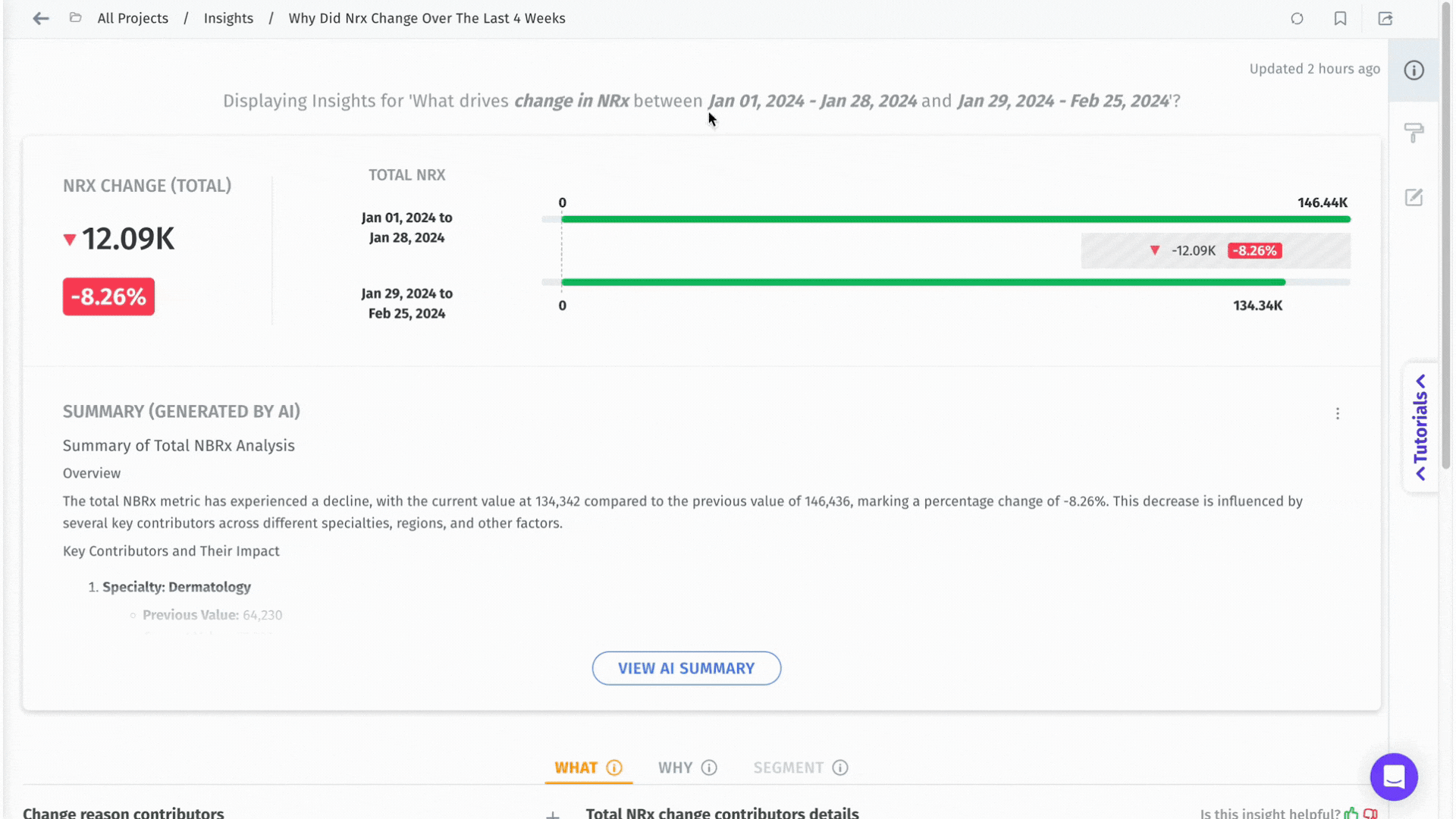Screen dimensions: 1456x819
Task: Click the edit note icon in sidebar
Action: click(1414, 198)
